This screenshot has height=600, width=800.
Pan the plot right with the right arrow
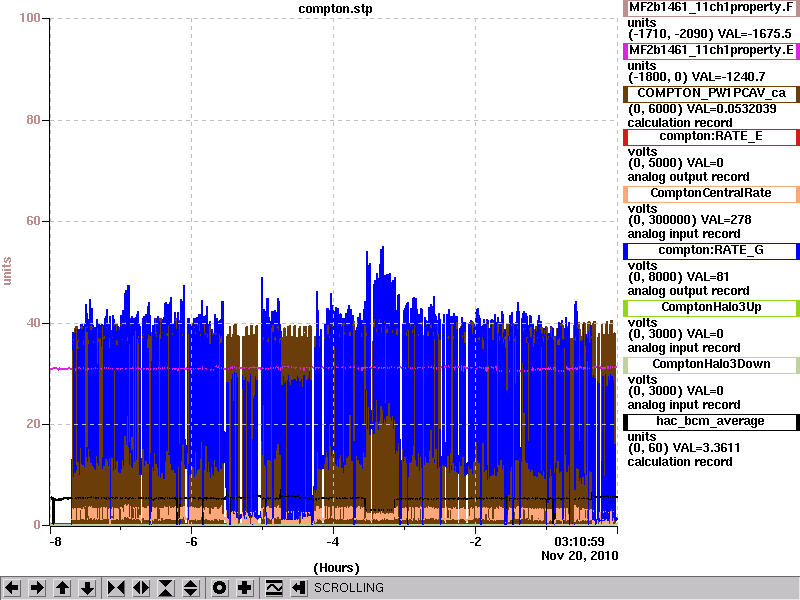(37, 588)
